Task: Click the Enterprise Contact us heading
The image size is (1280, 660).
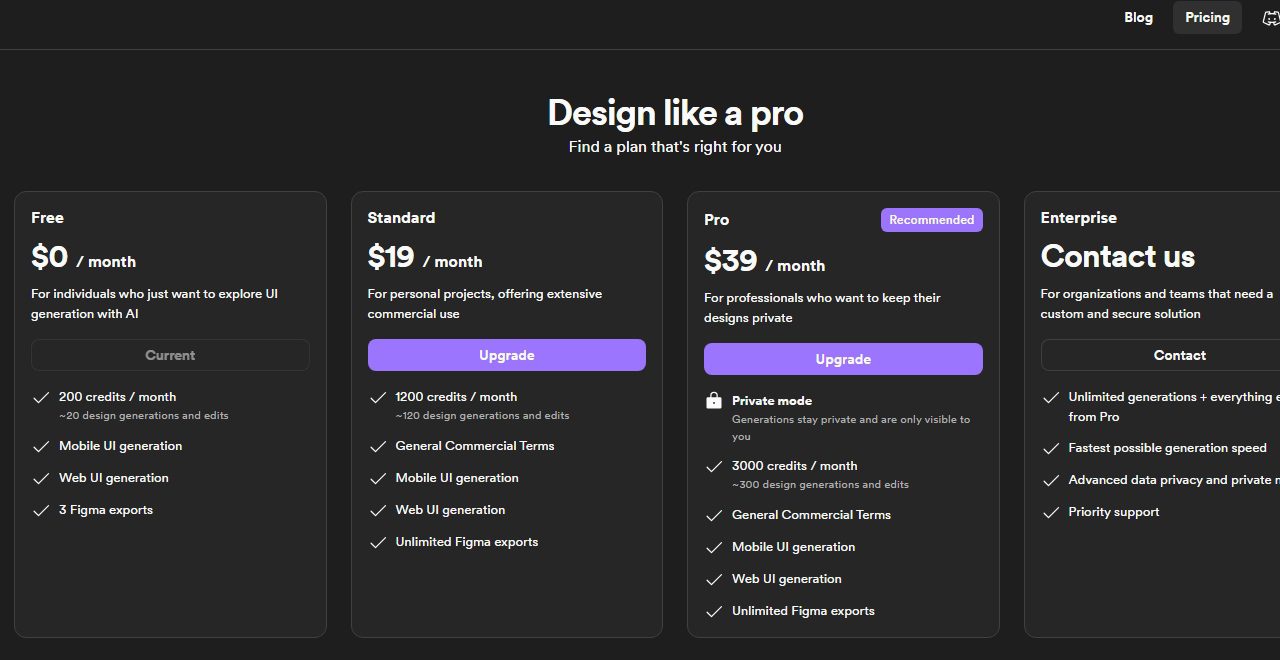Action: [x=1118, y=256]
